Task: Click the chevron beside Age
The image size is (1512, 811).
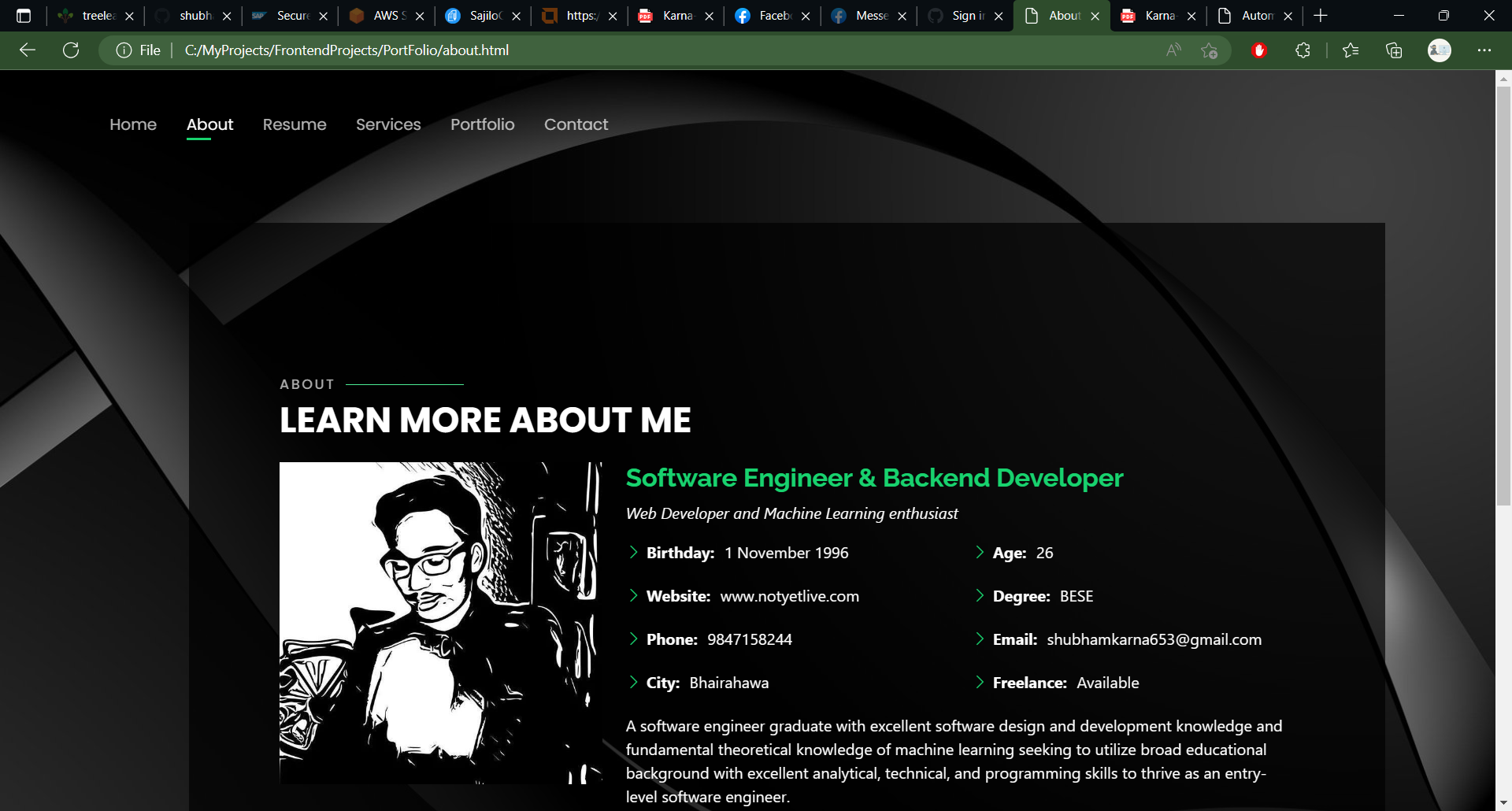Action: (x=980, y=552)
